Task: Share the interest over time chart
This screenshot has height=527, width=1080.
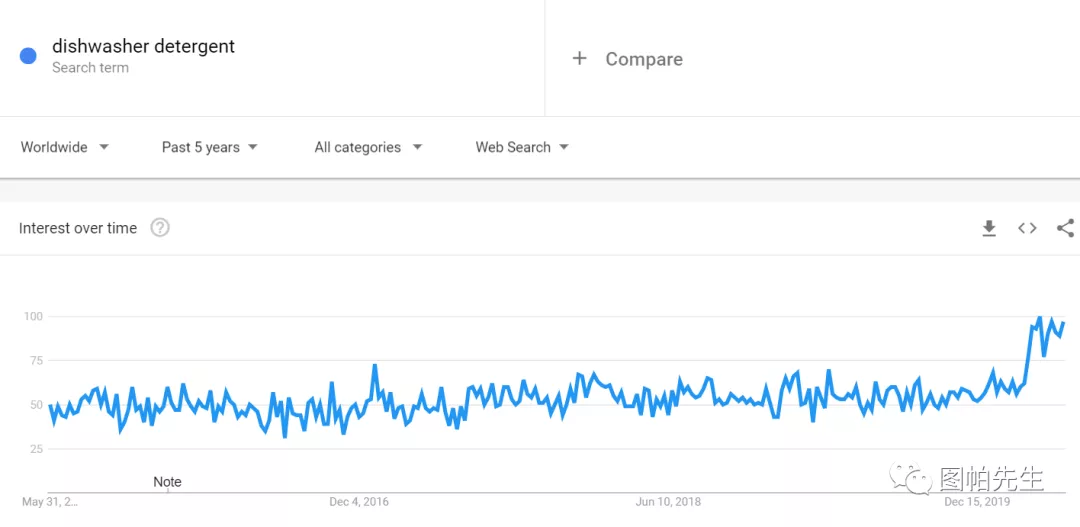Action: point(1066,228)
